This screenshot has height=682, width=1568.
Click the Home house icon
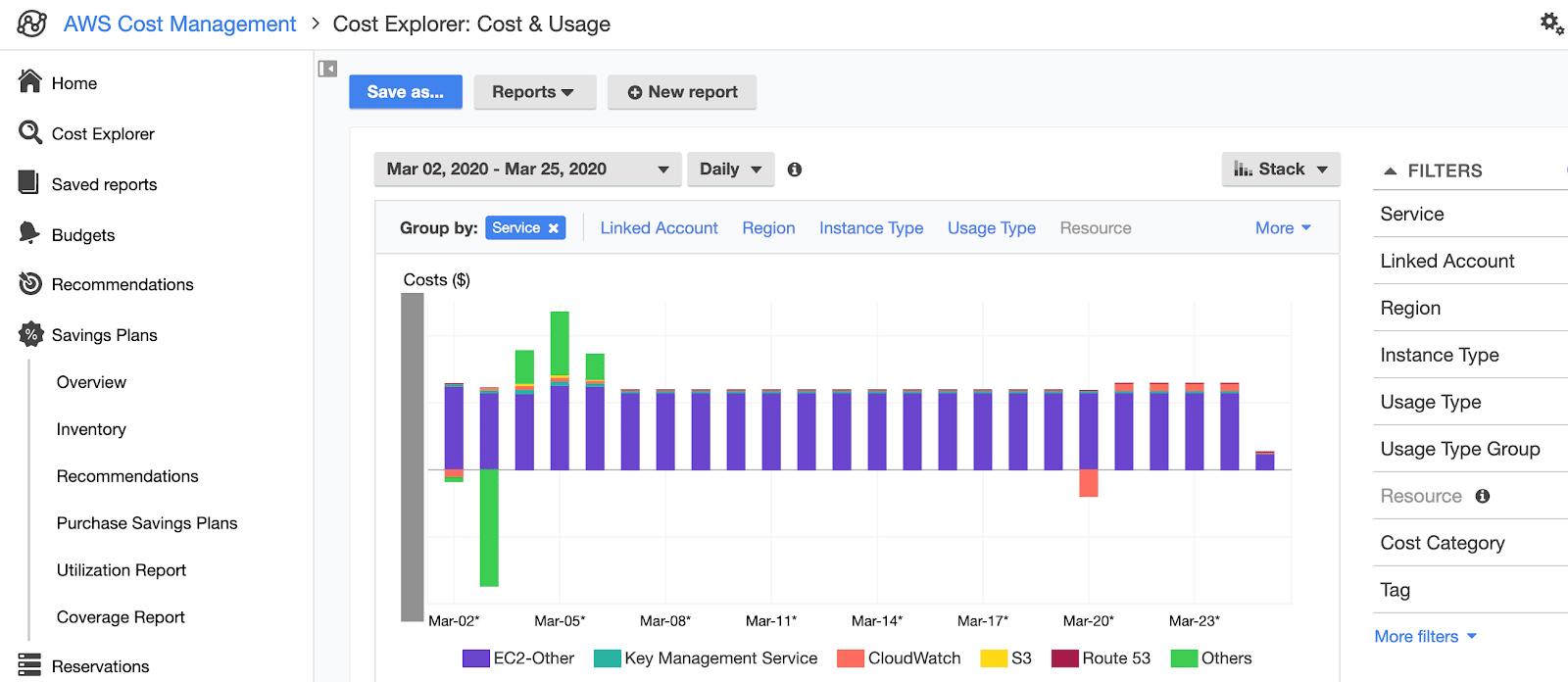[30, 81]
